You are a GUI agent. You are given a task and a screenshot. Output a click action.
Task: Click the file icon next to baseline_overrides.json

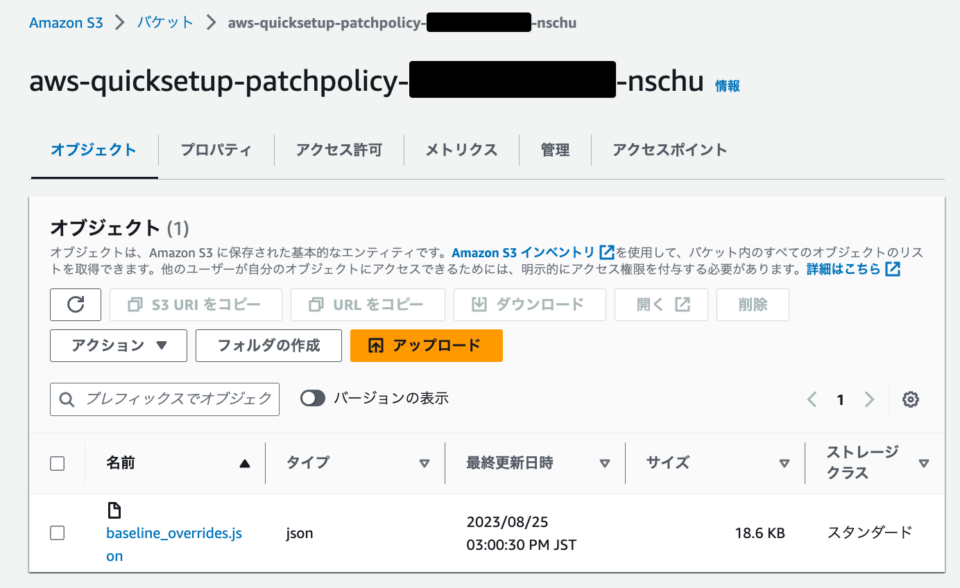point(114,508)
